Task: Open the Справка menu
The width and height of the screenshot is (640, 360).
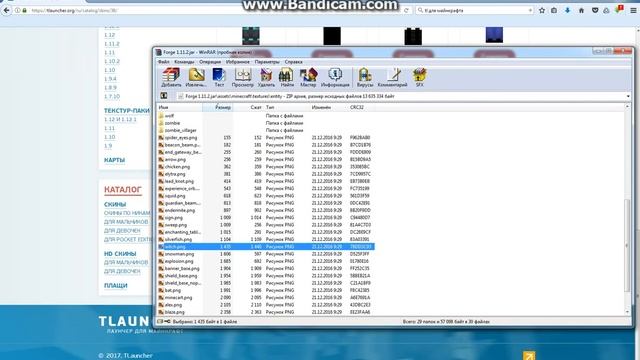Action: (x=293, y=62)
